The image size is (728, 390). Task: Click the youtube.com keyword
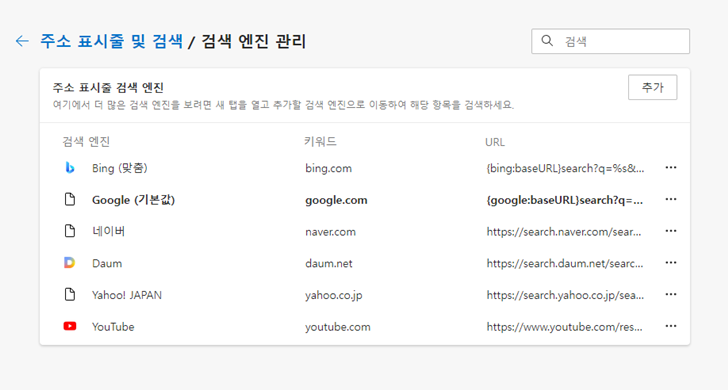(338, 327)
